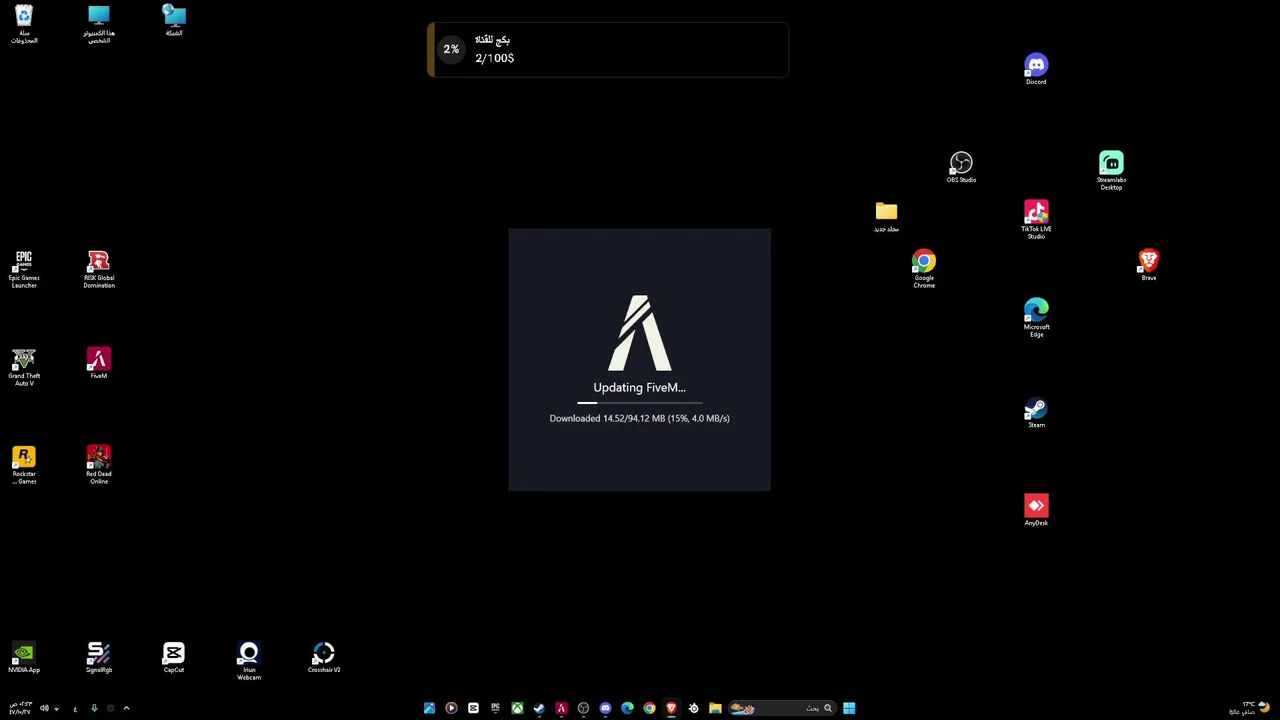Viewport: 1280px width, 720px height.
Task: Select the CapCut desktop shortcut
Action: (174, 658)
